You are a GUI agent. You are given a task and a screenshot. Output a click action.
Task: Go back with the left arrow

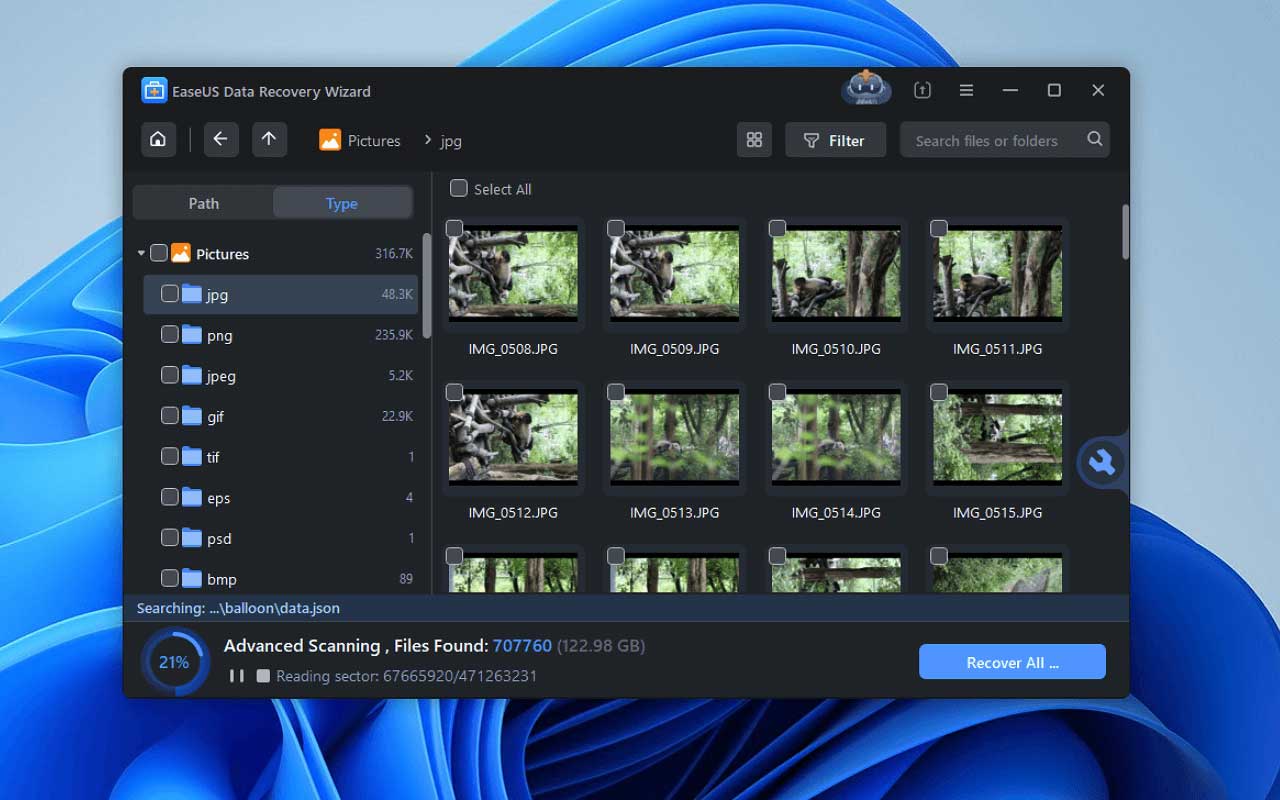pyautogui.click(x=221, y=140)
